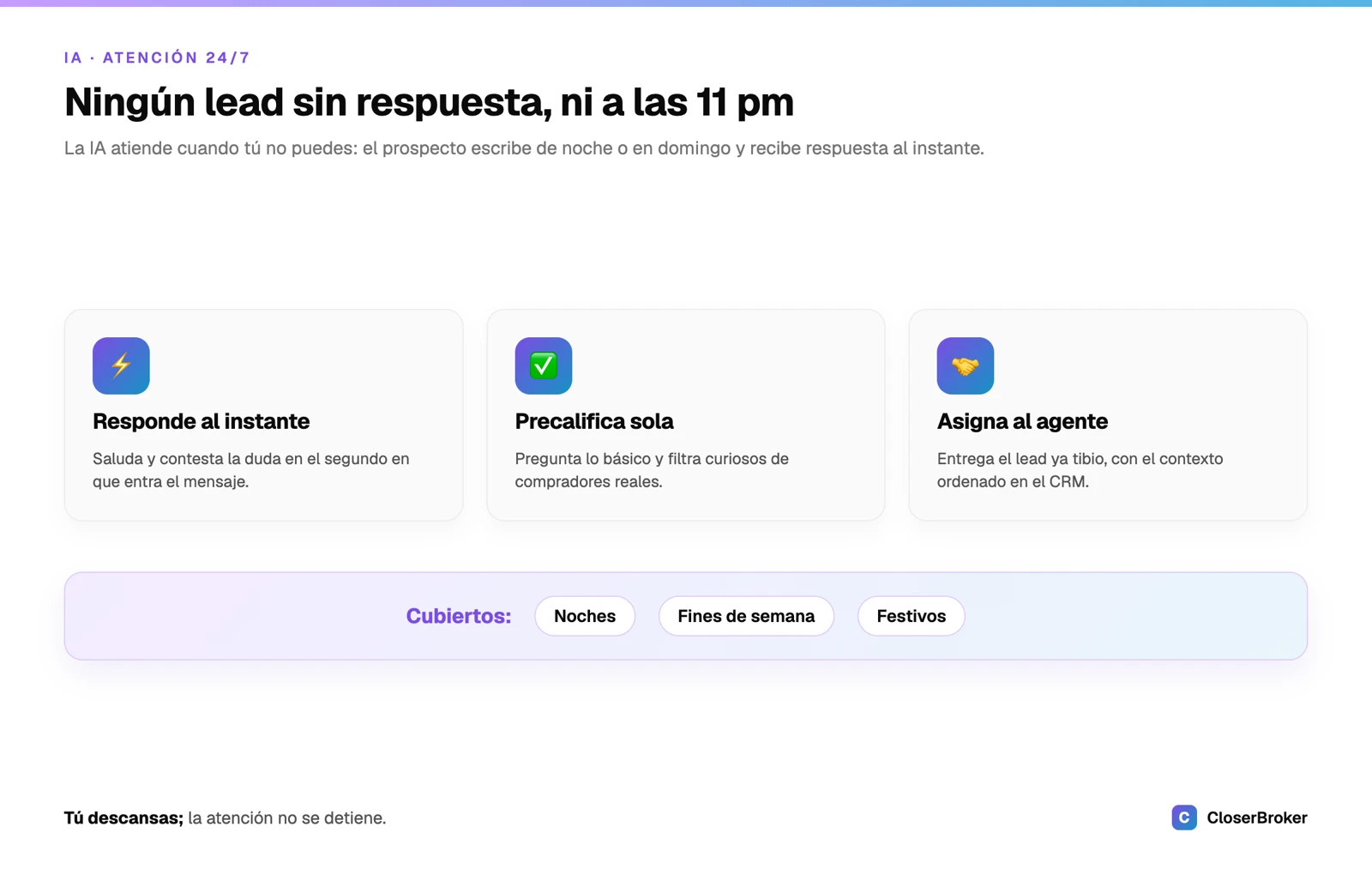The image size is (1372, 869).
Task: Click the 'Asigna al agente' heading
Action: click(x=1022, y=421)
